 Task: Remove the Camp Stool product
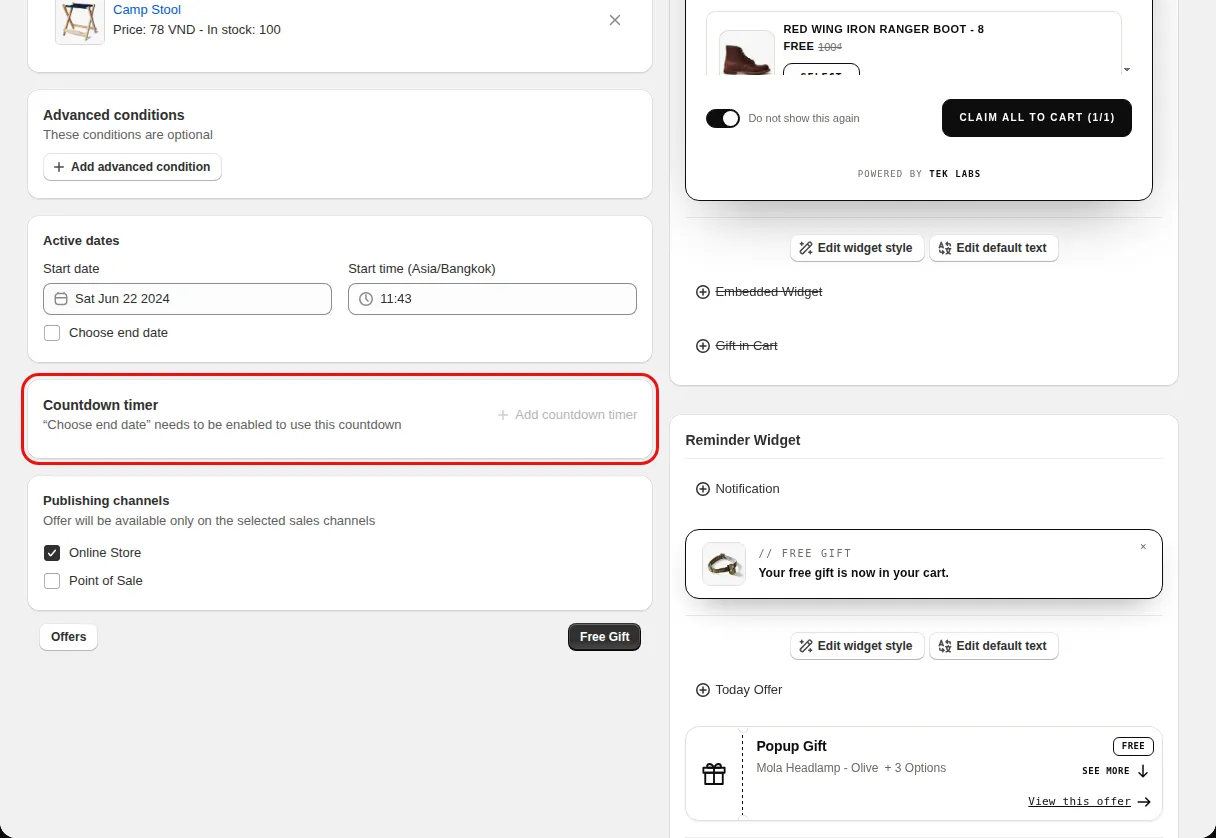tap(615, 20)
